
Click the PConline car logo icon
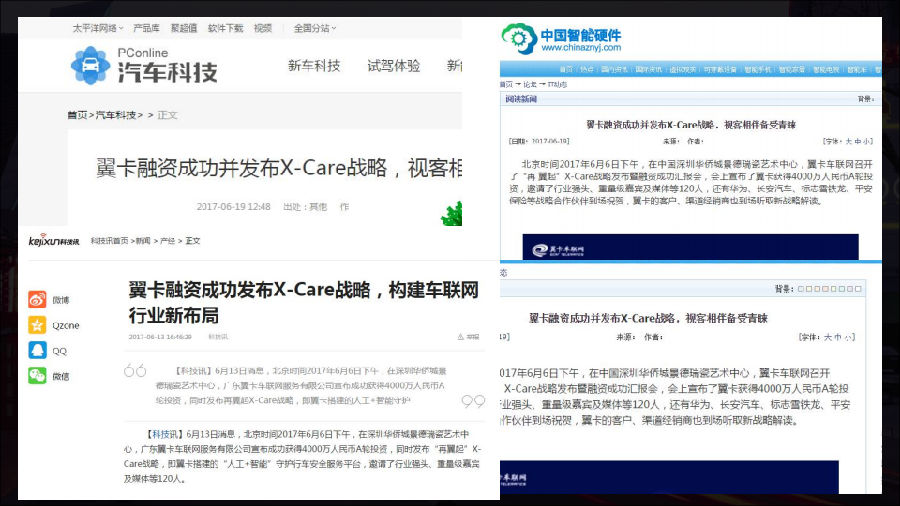(x=90, y=65)
